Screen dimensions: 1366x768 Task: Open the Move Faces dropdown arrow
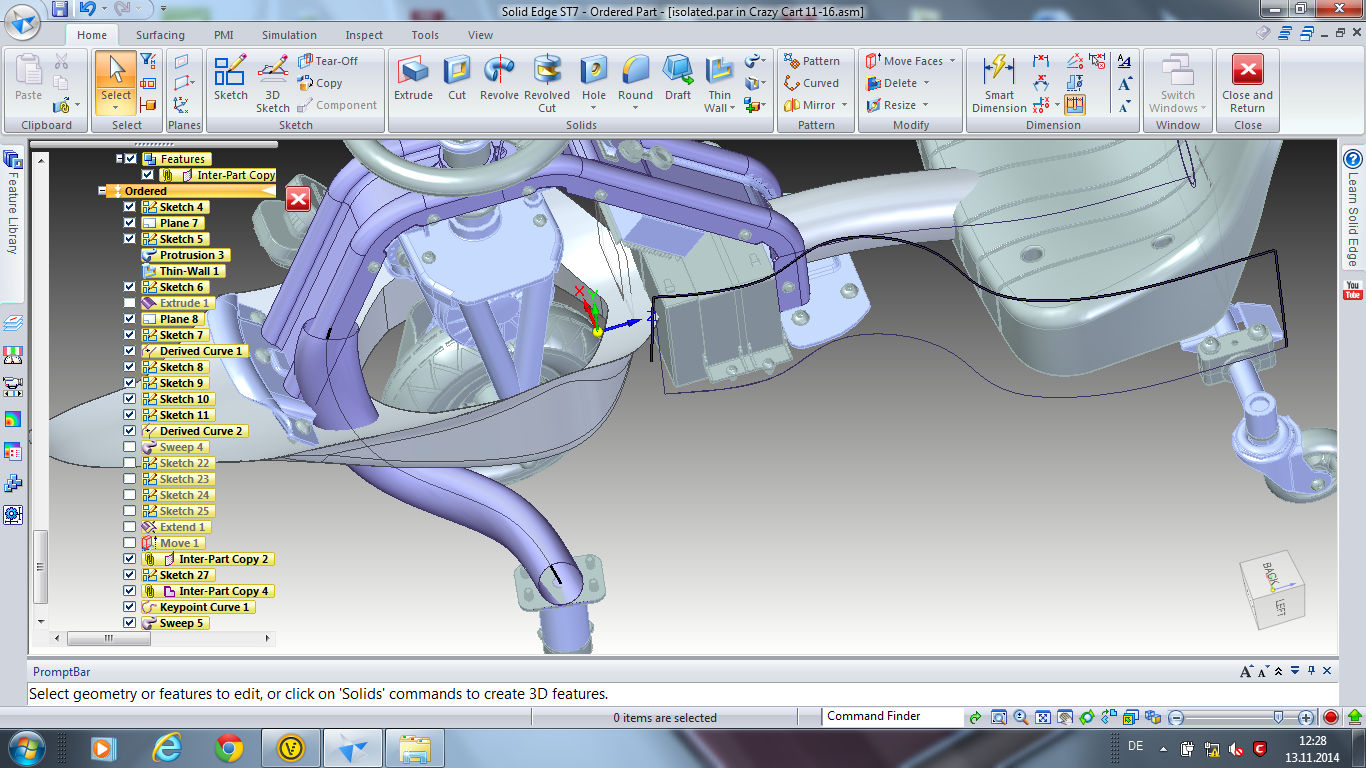[x=952, y=61]
